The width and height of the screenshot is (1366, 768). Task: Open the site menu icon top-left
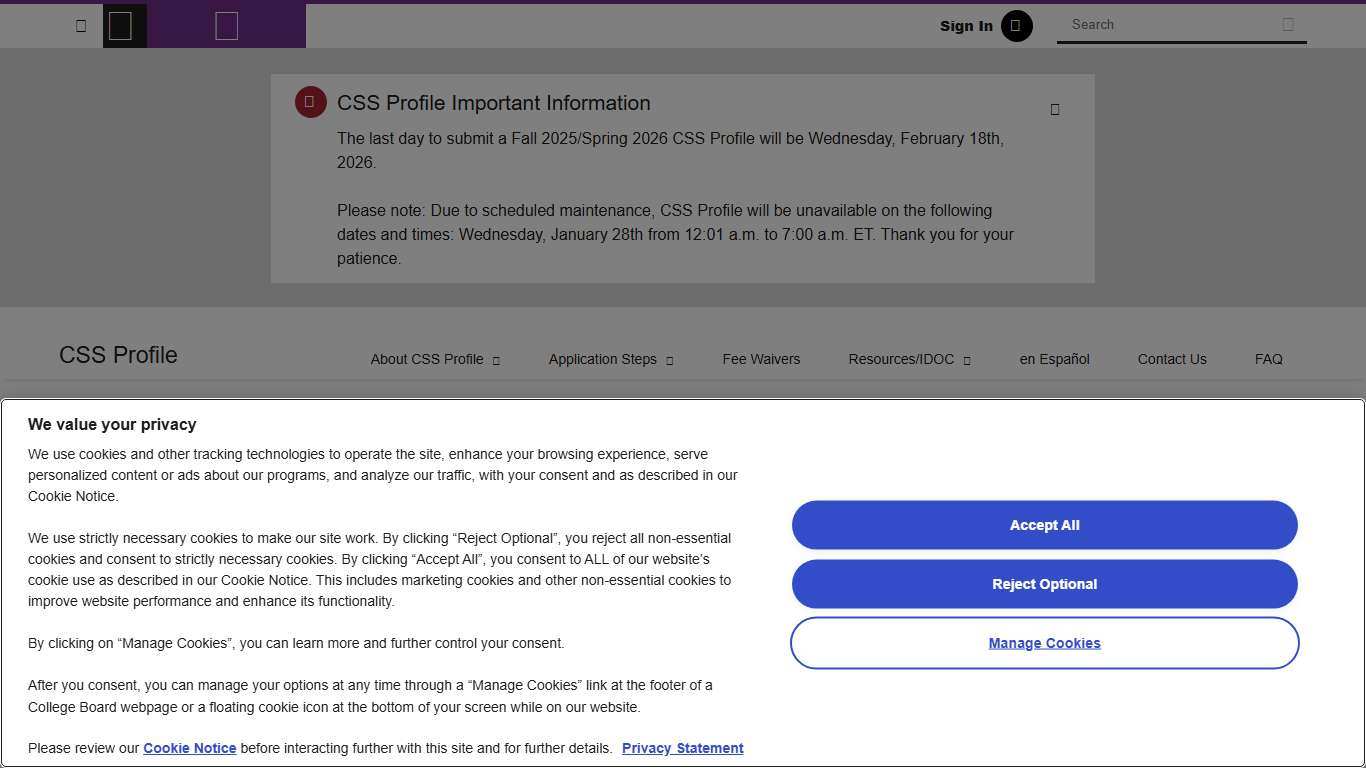tap(81, 25)
